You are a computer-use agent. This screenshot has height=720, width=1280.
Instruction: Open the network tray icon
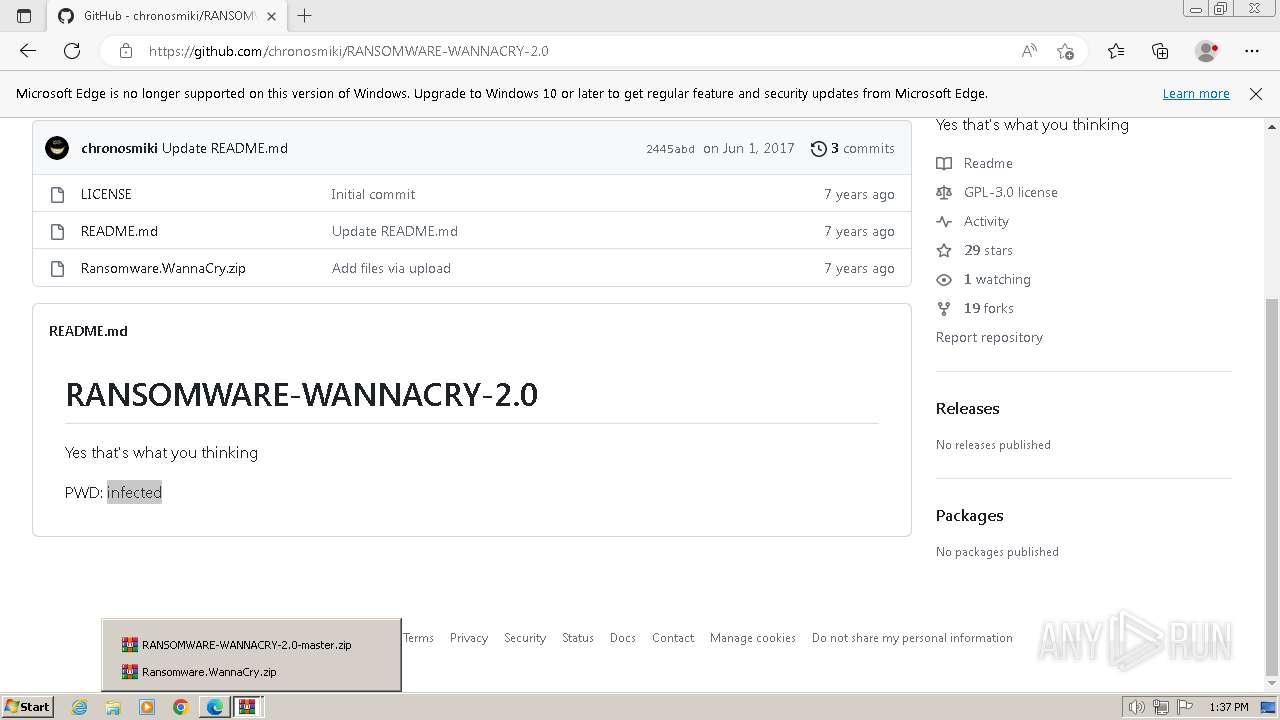coord(1161,707)
